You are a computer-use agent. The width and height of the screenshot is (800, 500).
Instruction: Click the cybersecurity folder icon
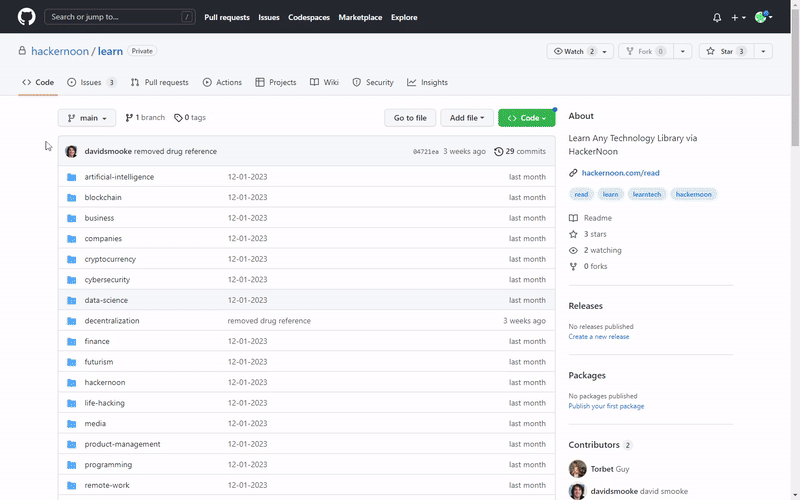[x=71, y=280]
